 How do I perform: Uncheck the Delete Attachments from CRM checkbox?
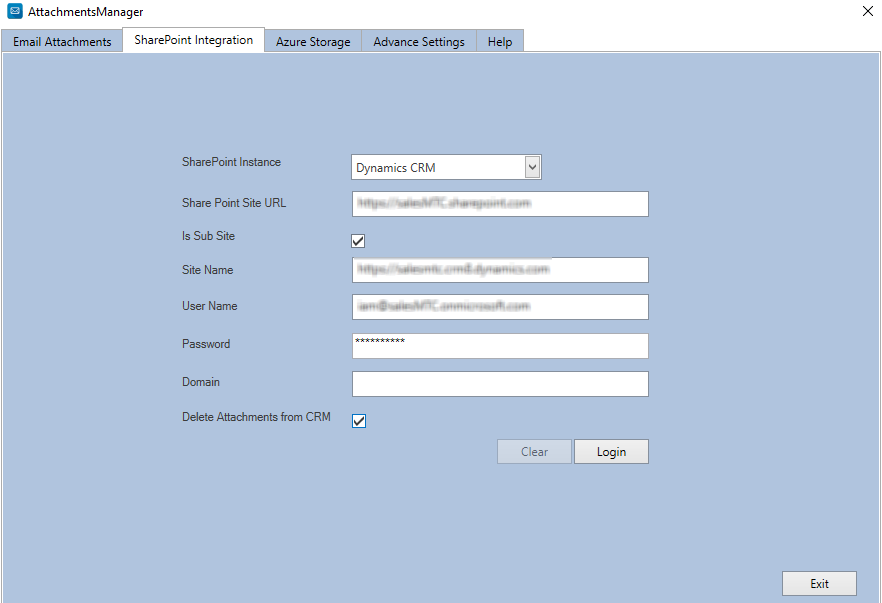coord(359,421)
